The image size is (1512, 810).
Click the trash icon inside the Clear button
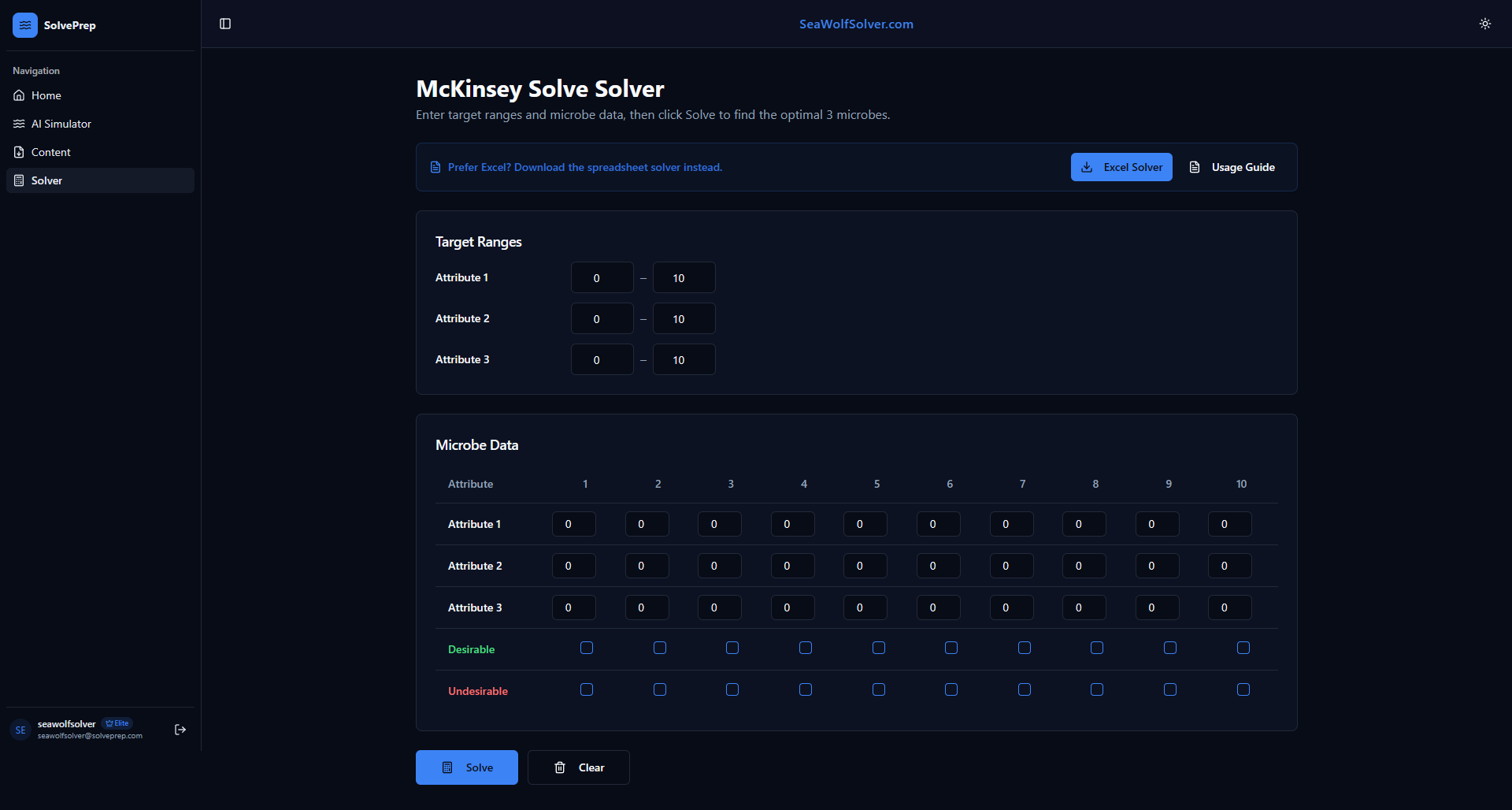coord(559,767)
